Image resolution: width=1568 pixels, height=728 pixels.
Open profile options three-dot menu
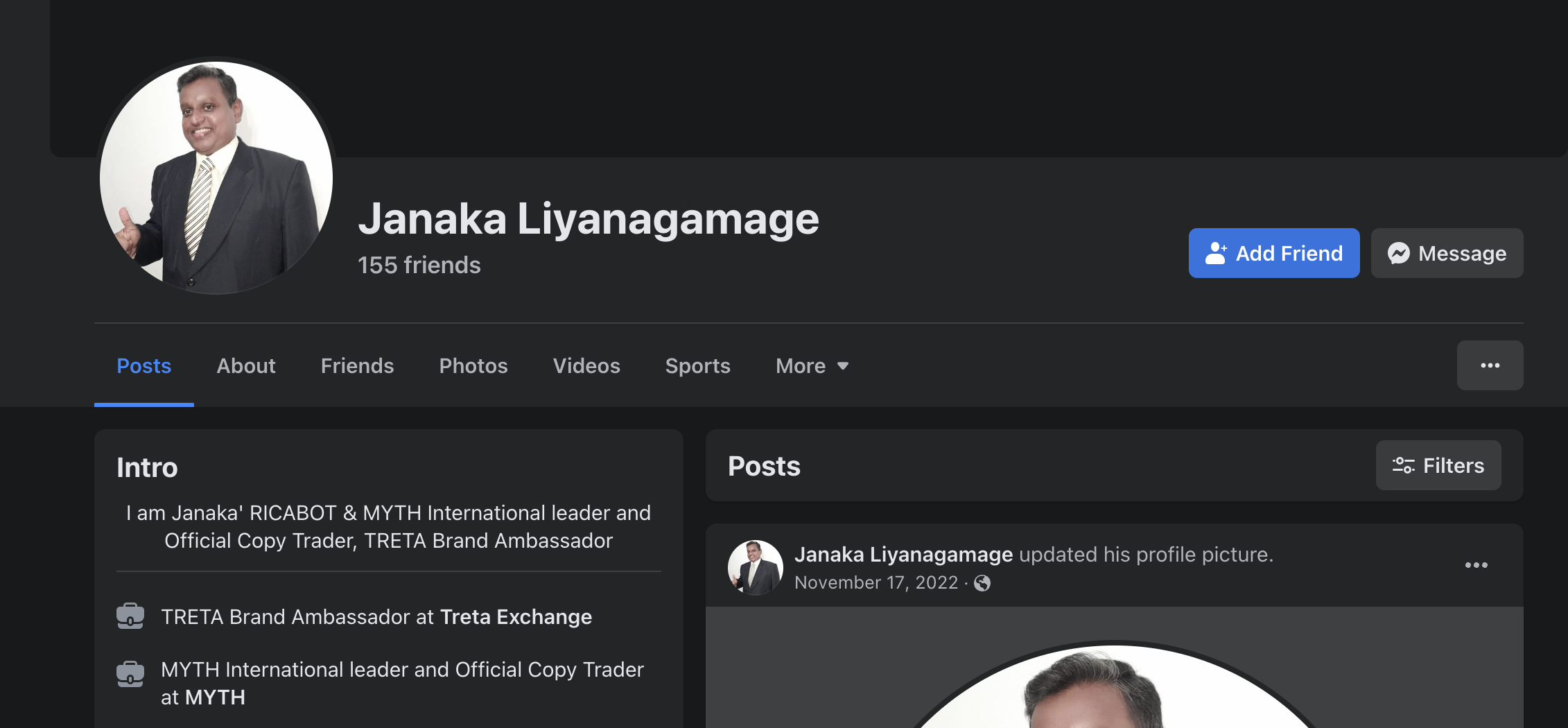coord(1490,365)
